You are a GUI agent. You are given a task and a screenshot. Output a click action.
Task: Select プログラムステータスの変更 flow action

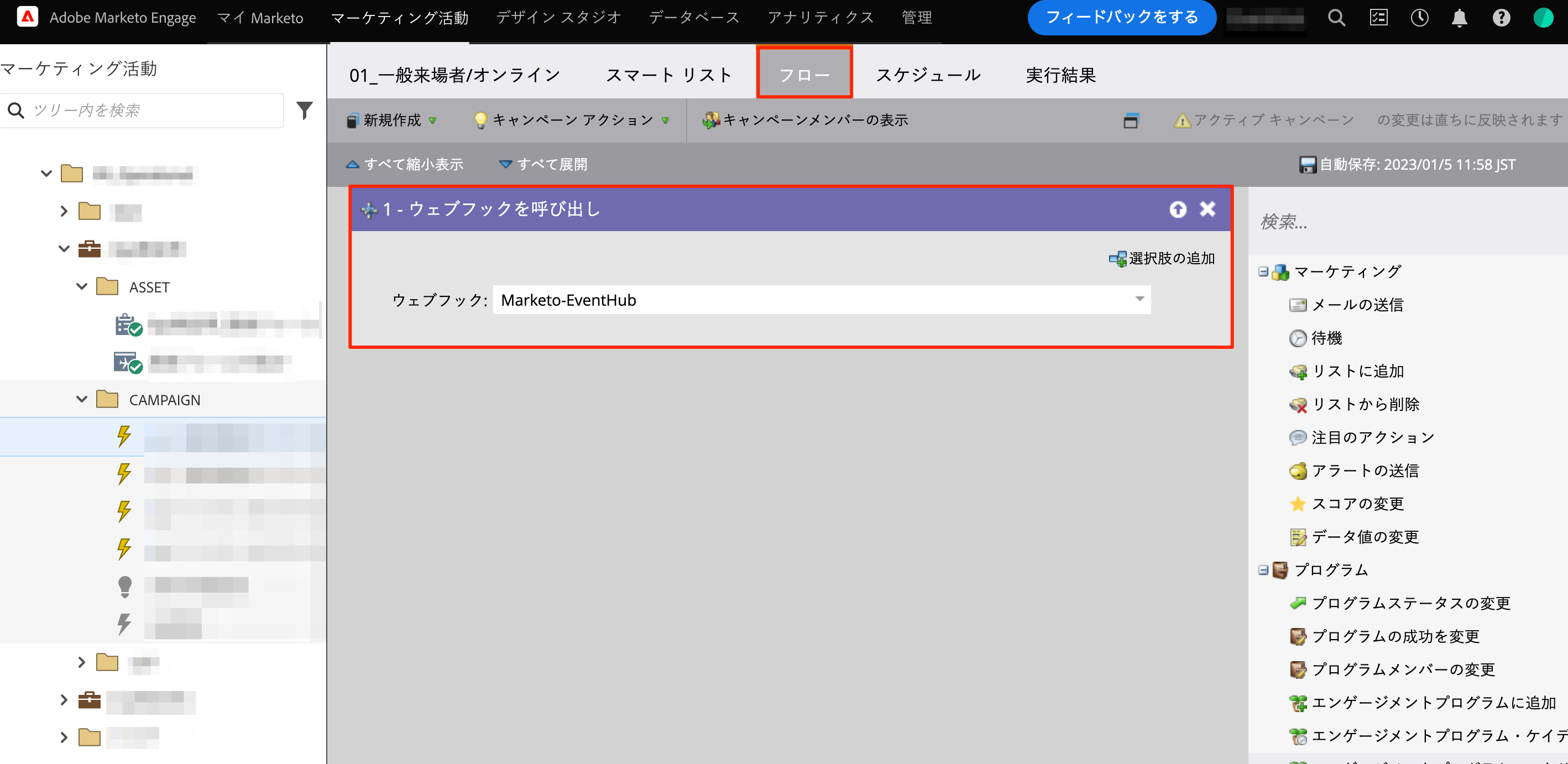pyautogui.click(x=1400, y=603)
